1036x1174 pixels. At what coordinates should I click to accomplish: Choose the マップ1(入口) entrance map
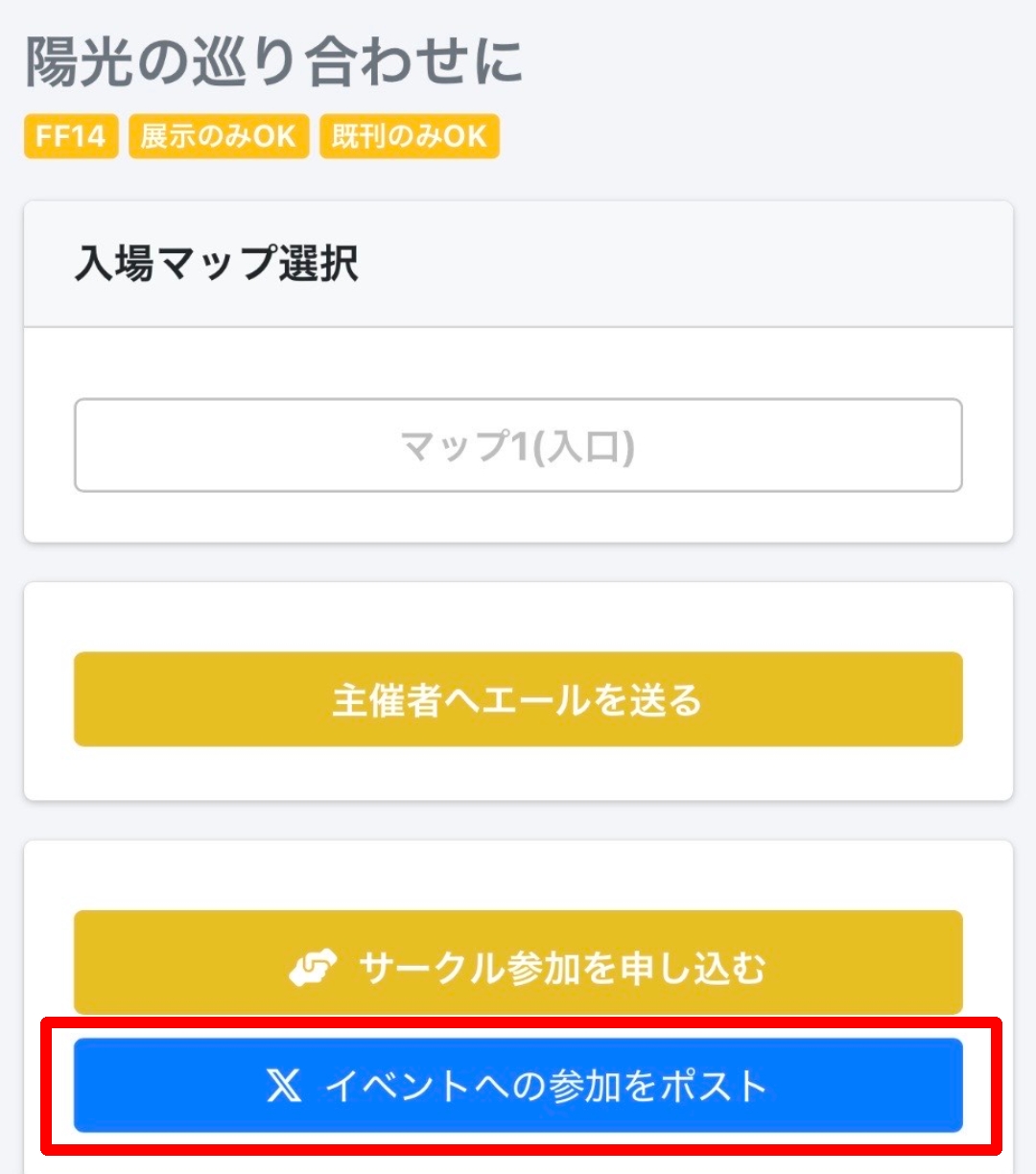pyautogui.click(x=518, y=446)
